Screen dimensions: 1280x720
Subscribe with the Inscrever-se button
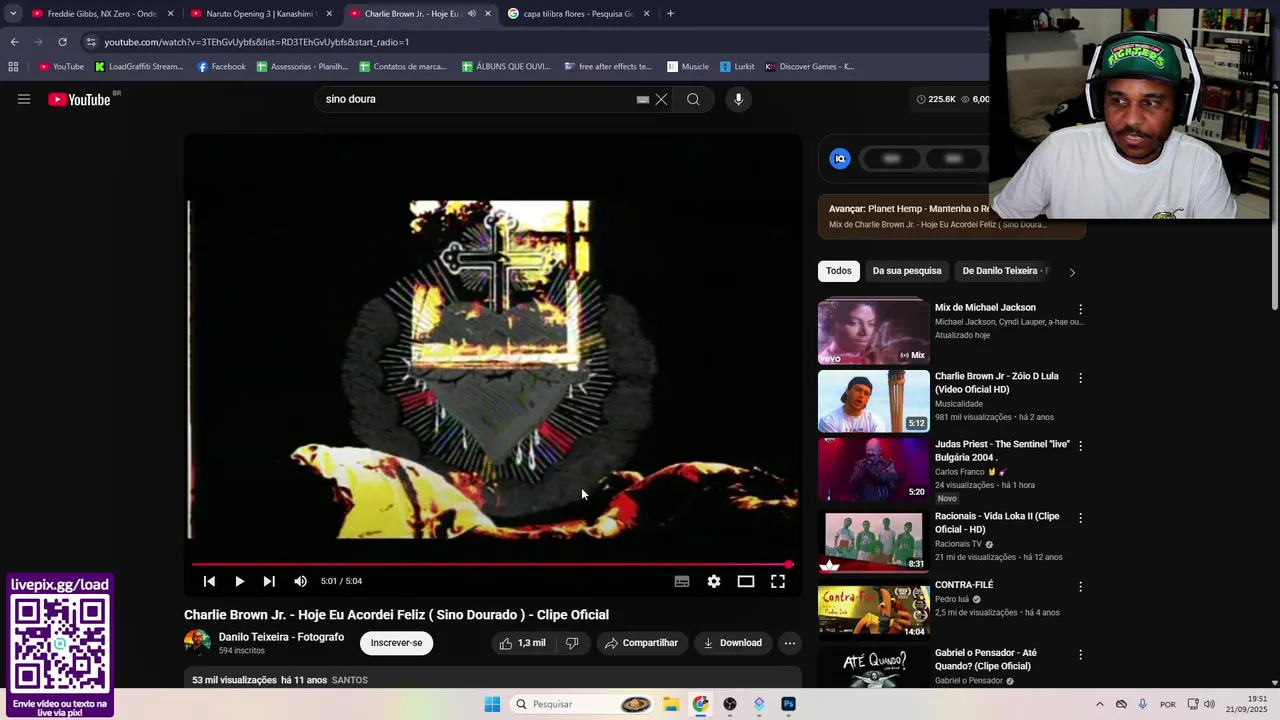[396, 643]
